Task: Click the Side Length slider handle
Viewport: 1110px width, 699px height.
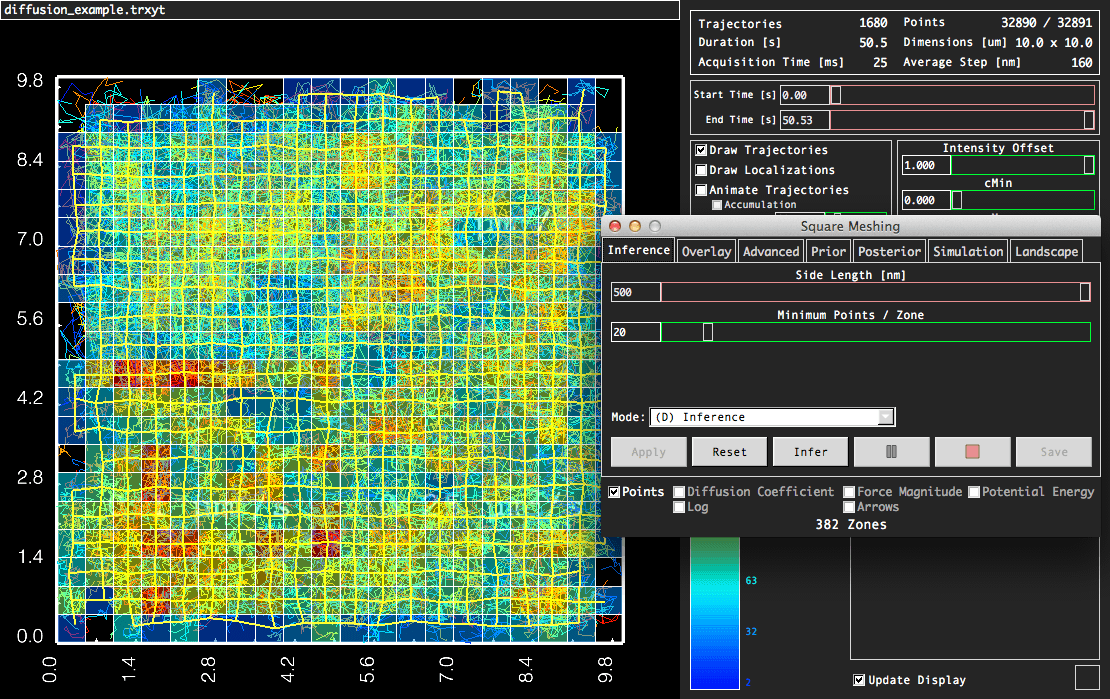Action: (1085, 292)
